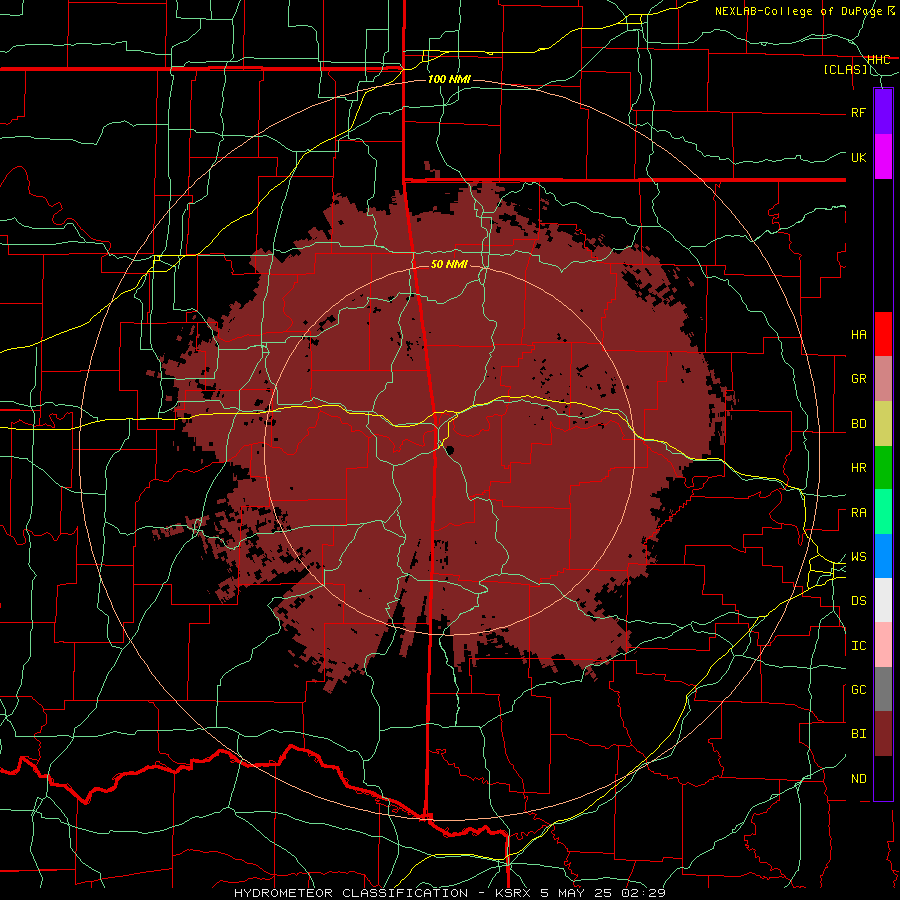Click the BI dark red legend swatch
Viewport: 900px width, 900px height.
[883, 734]
